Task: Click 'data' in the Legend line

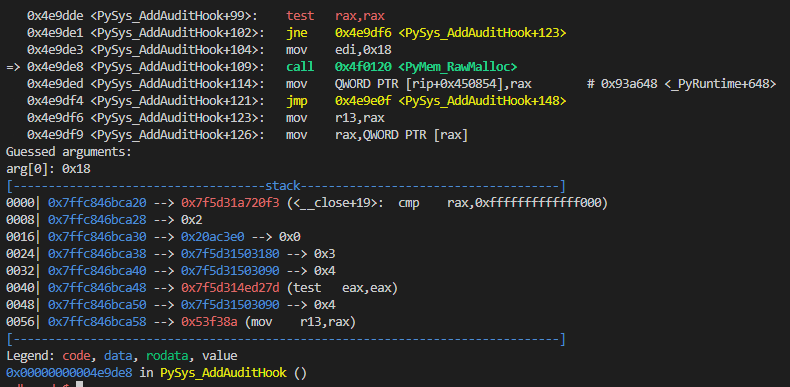Action: tap(118, 356)
